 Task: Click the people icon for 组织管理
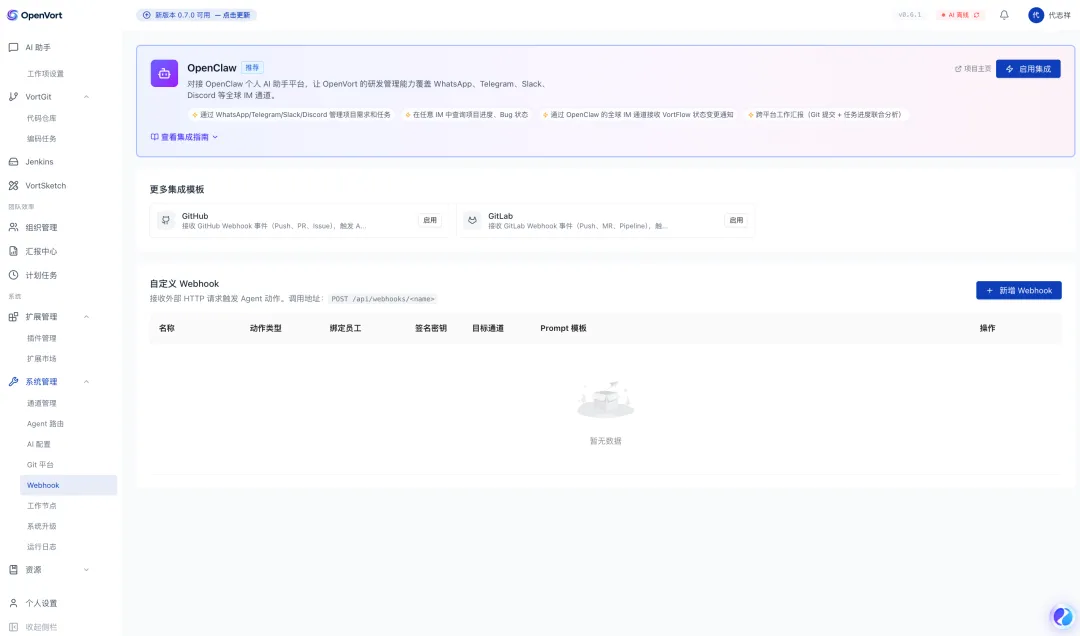click(13, 227)
